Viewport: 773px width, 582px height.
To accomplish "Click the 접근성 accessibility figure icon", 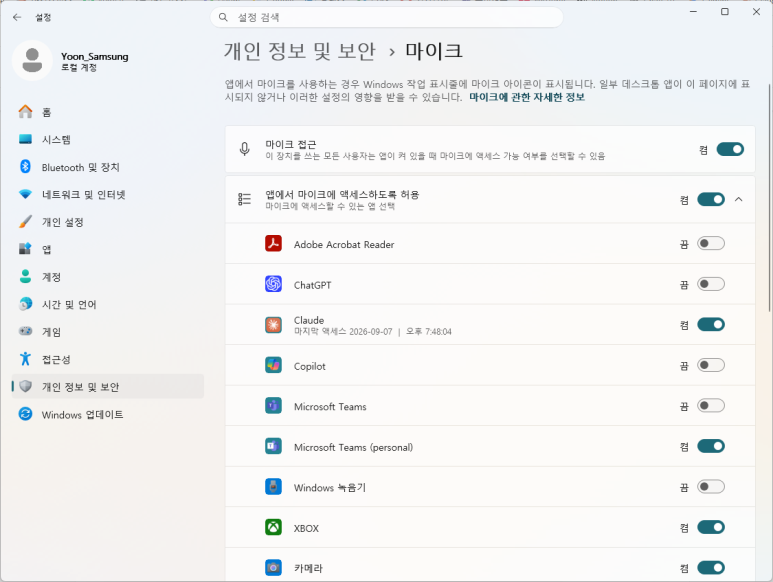I will click(x=26, y=359).
